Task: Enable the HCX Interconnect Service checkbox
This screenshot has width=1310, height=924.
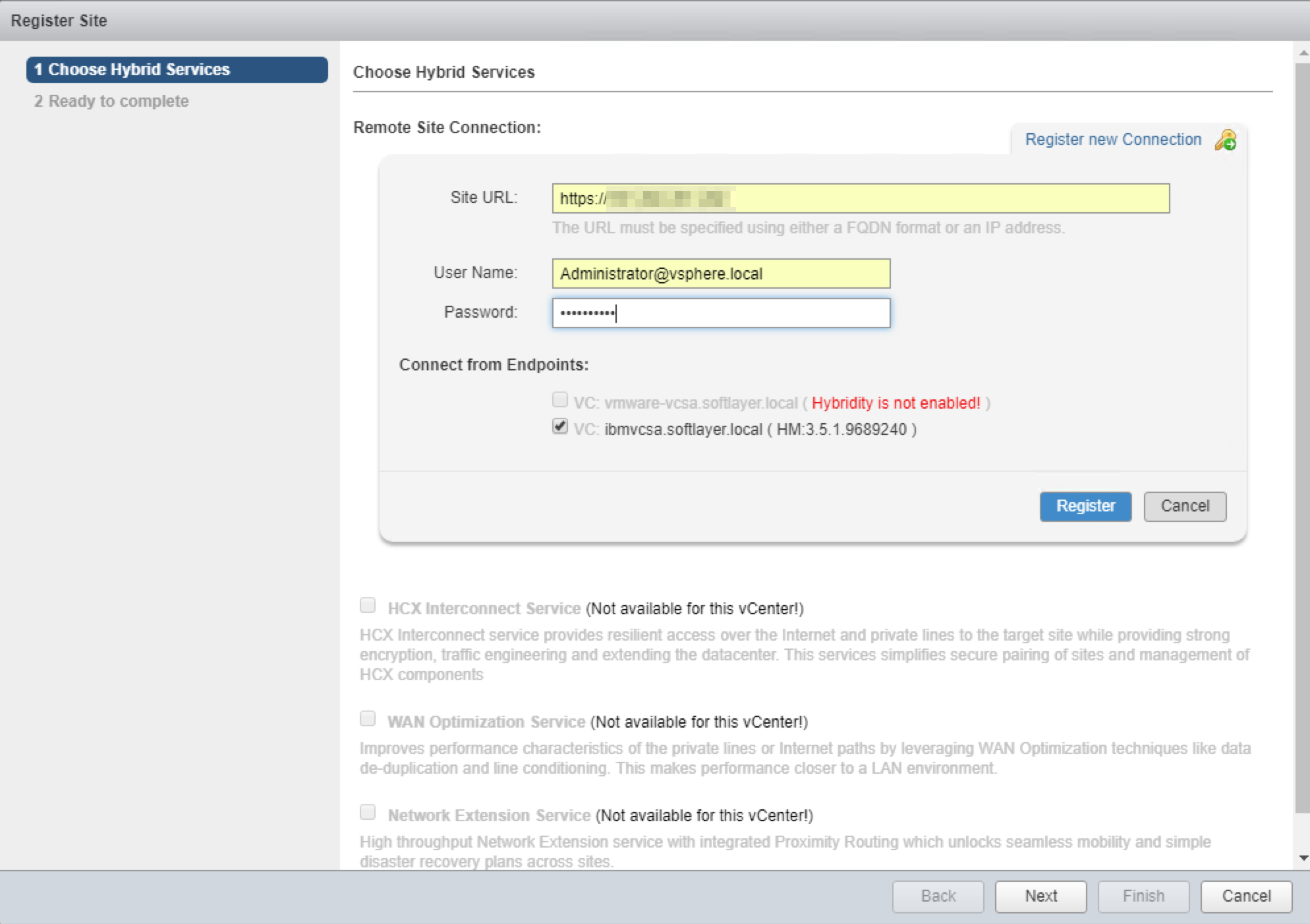Action: coord(368,605)
